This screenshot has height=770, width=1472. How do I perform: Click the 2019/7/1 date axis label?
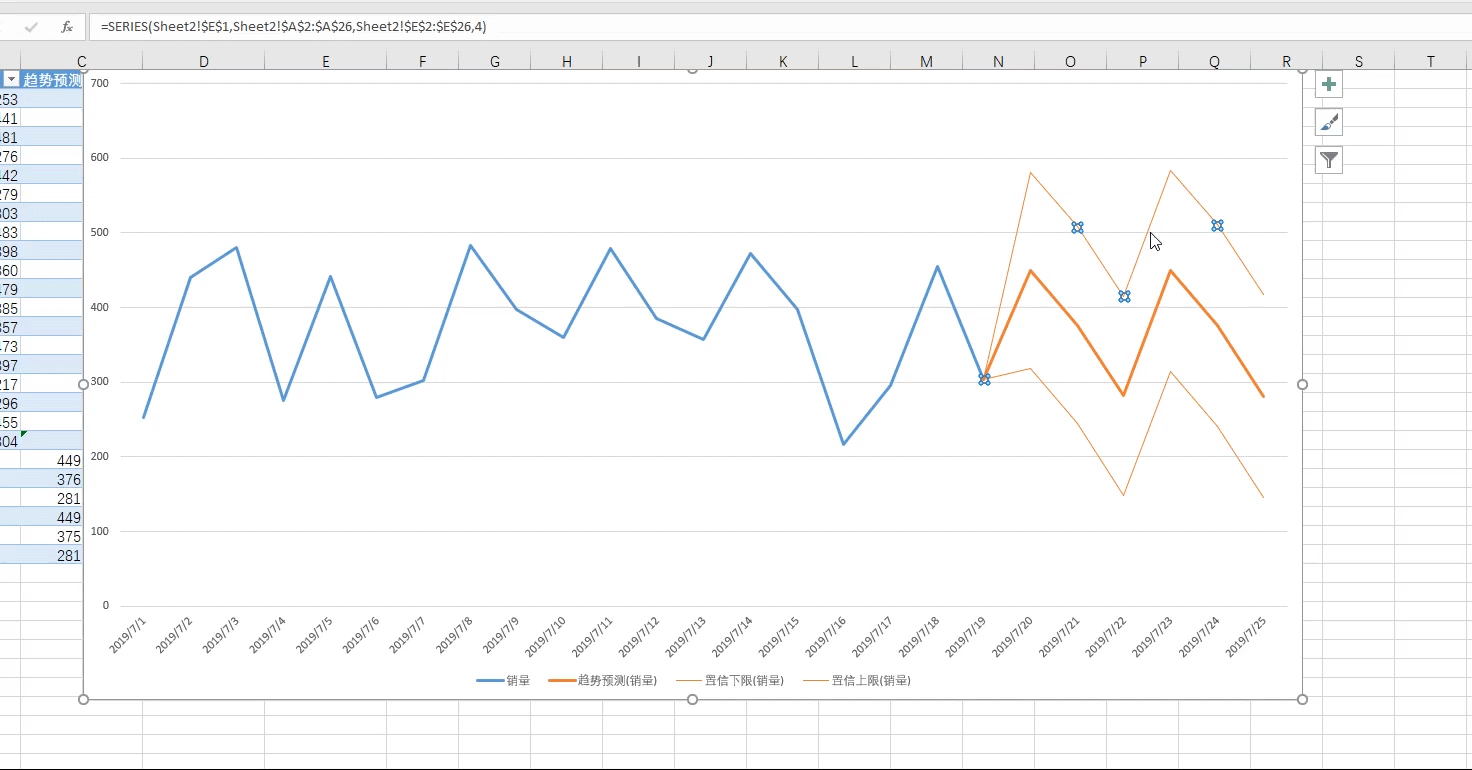click(128, 635)
